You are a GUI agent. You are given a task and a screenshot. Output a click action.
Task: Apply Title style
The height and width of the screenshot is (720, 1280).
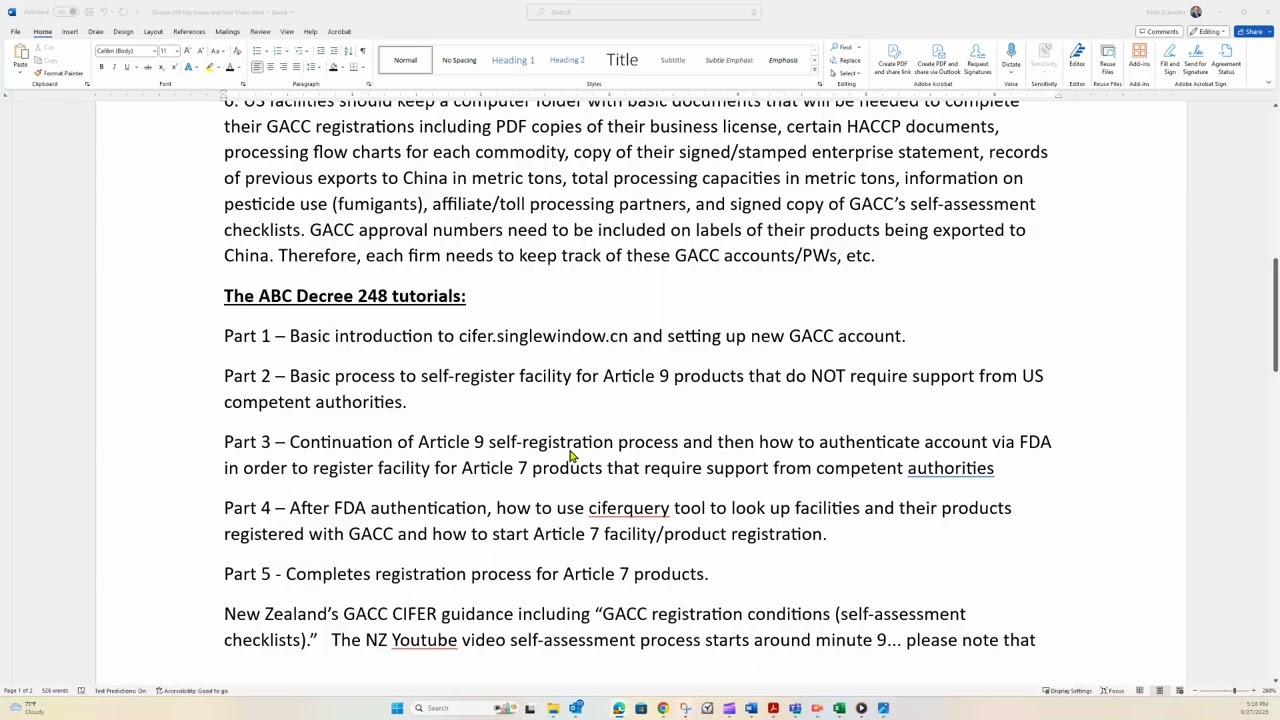(622, 60)
